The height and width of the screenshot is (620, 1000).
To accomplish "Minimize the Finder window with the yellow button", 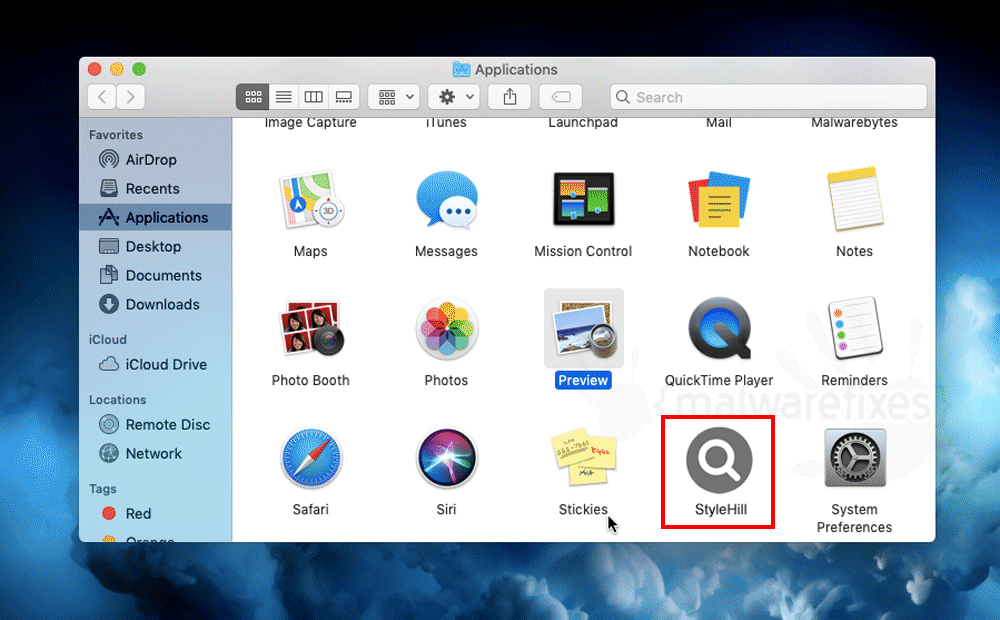I will click(117, 69).
